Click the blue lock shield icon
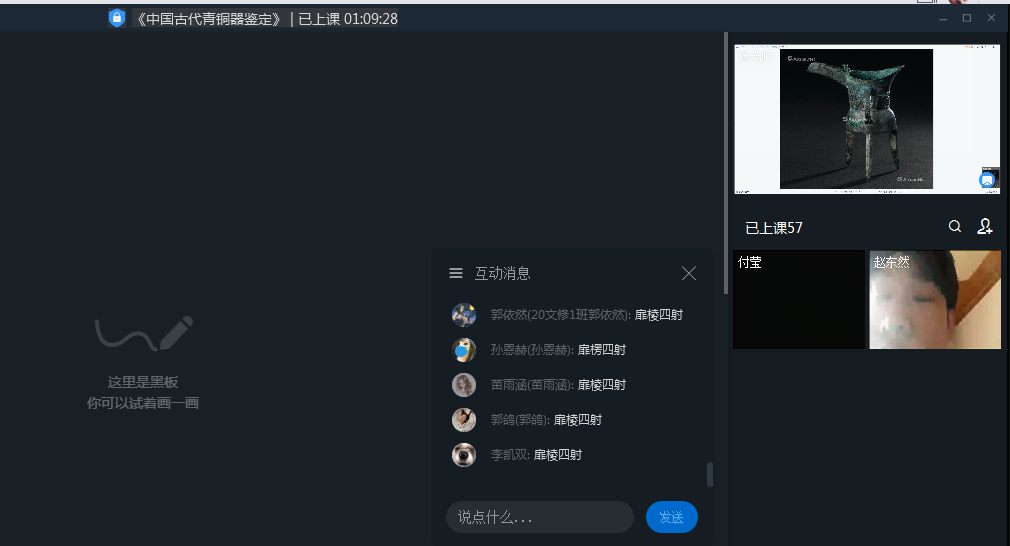Viewport: 1010px width, 546px height. click(x=117, y=18)
